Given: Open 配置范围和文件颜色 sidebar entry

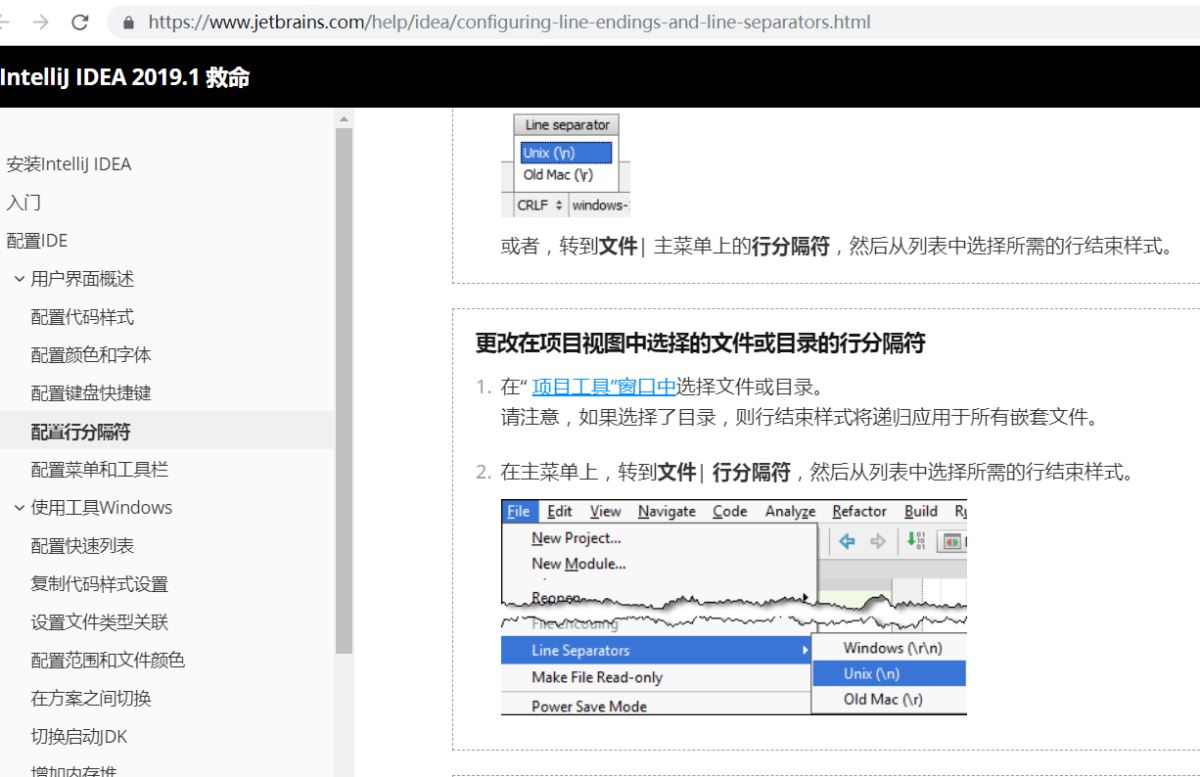Looking at the screenshot, I should pyautogui.click(x=108, y=660).
